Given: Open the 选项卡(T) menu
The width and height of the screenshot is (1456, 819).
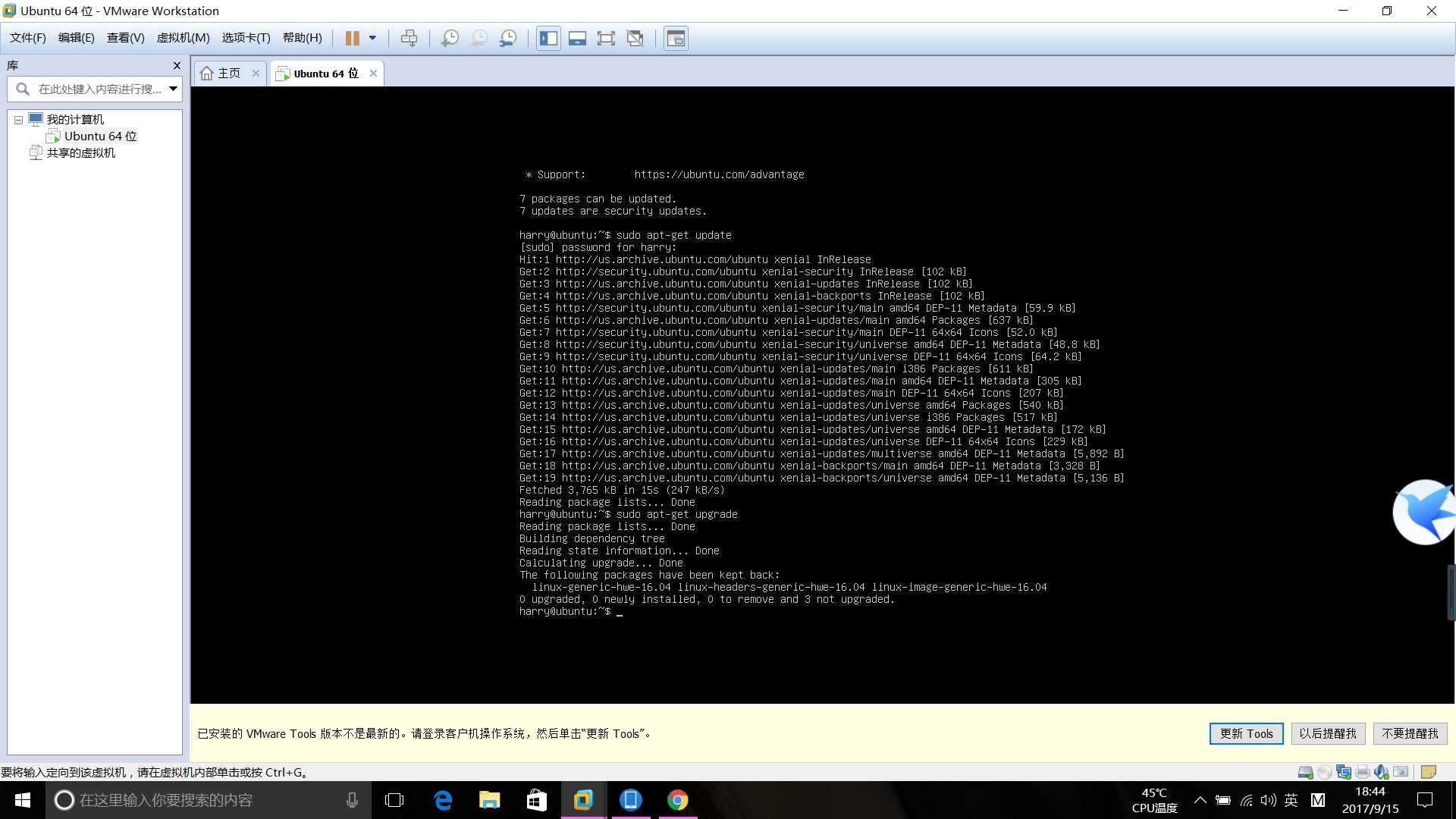Looking at the screenshot, I should pyautogui.click(x=246, y=38).
